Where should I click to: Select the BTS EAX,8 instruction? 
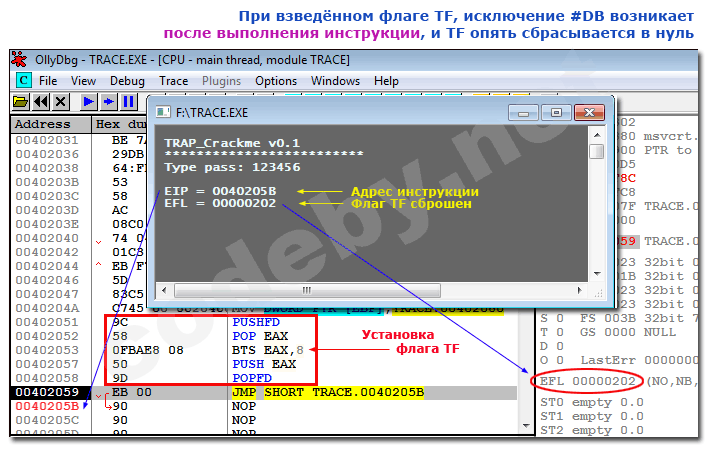click(x=268, y=351)
